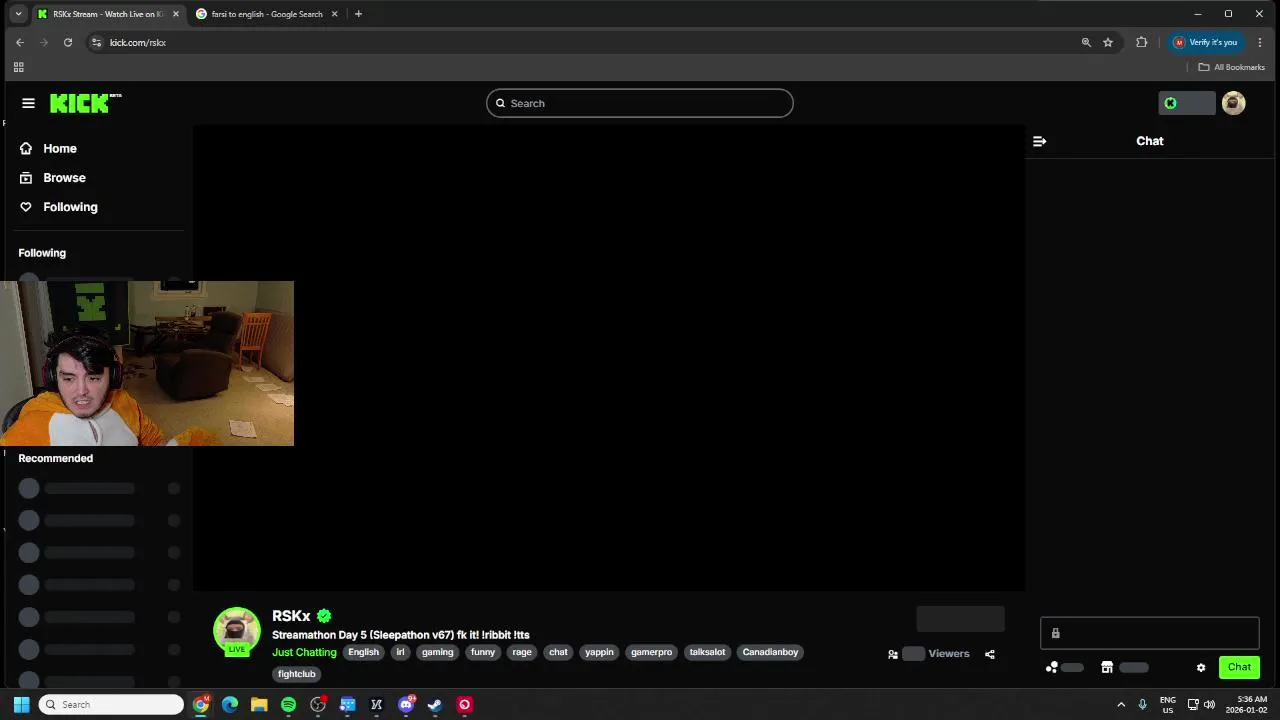Click the verified badge next to RSKx
Viewport: 1280px width, 720px height.
point(324,616)
